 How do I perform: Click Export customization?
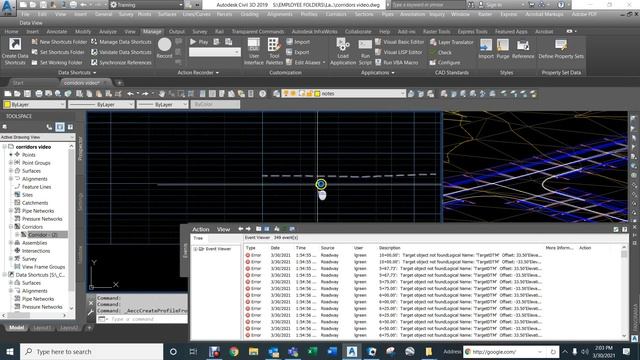coord(298,52)
